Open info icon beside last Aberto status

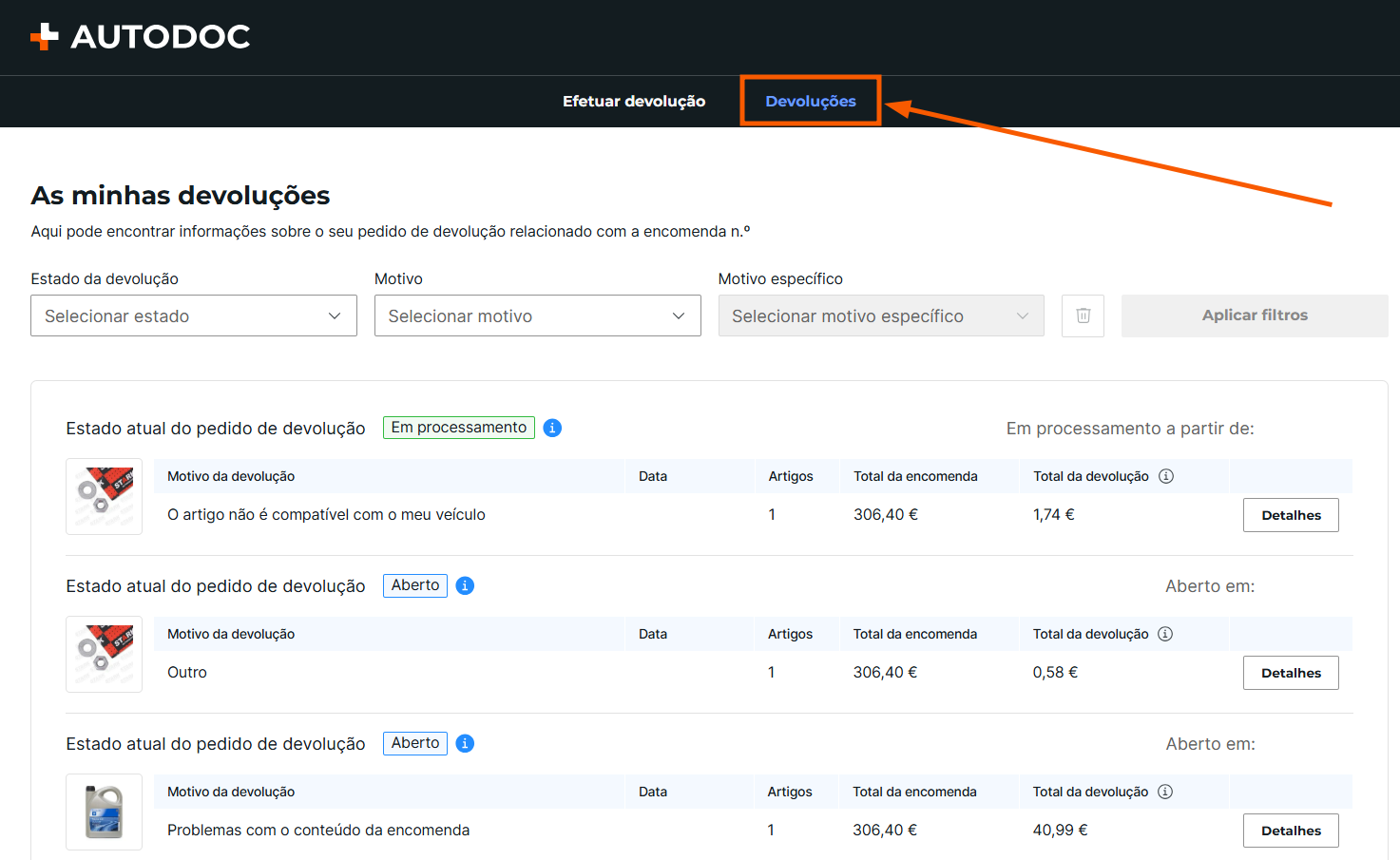[x=465, y=743]
